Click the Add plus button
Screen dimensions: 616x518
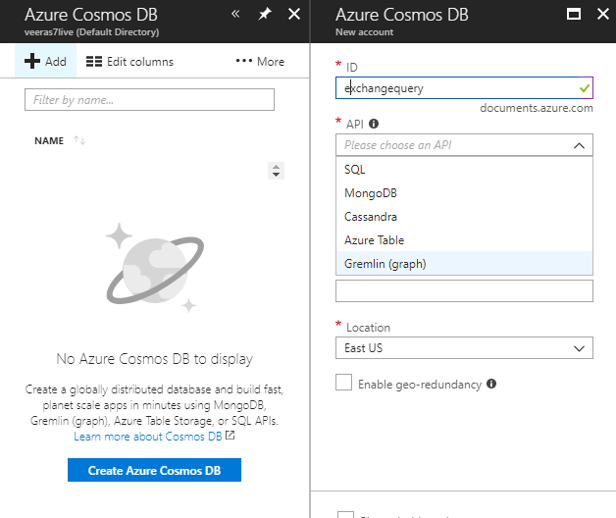coord(46,61)
